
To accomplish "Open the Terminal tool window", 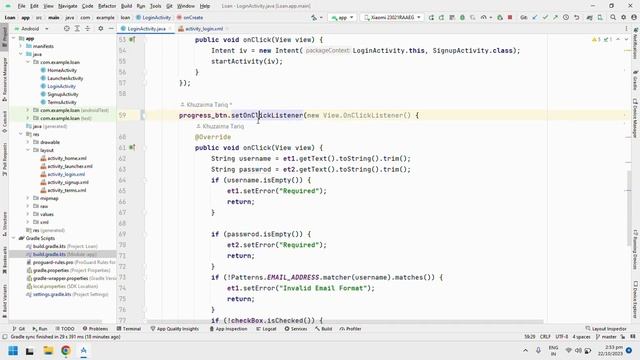I will pos(129,329).
